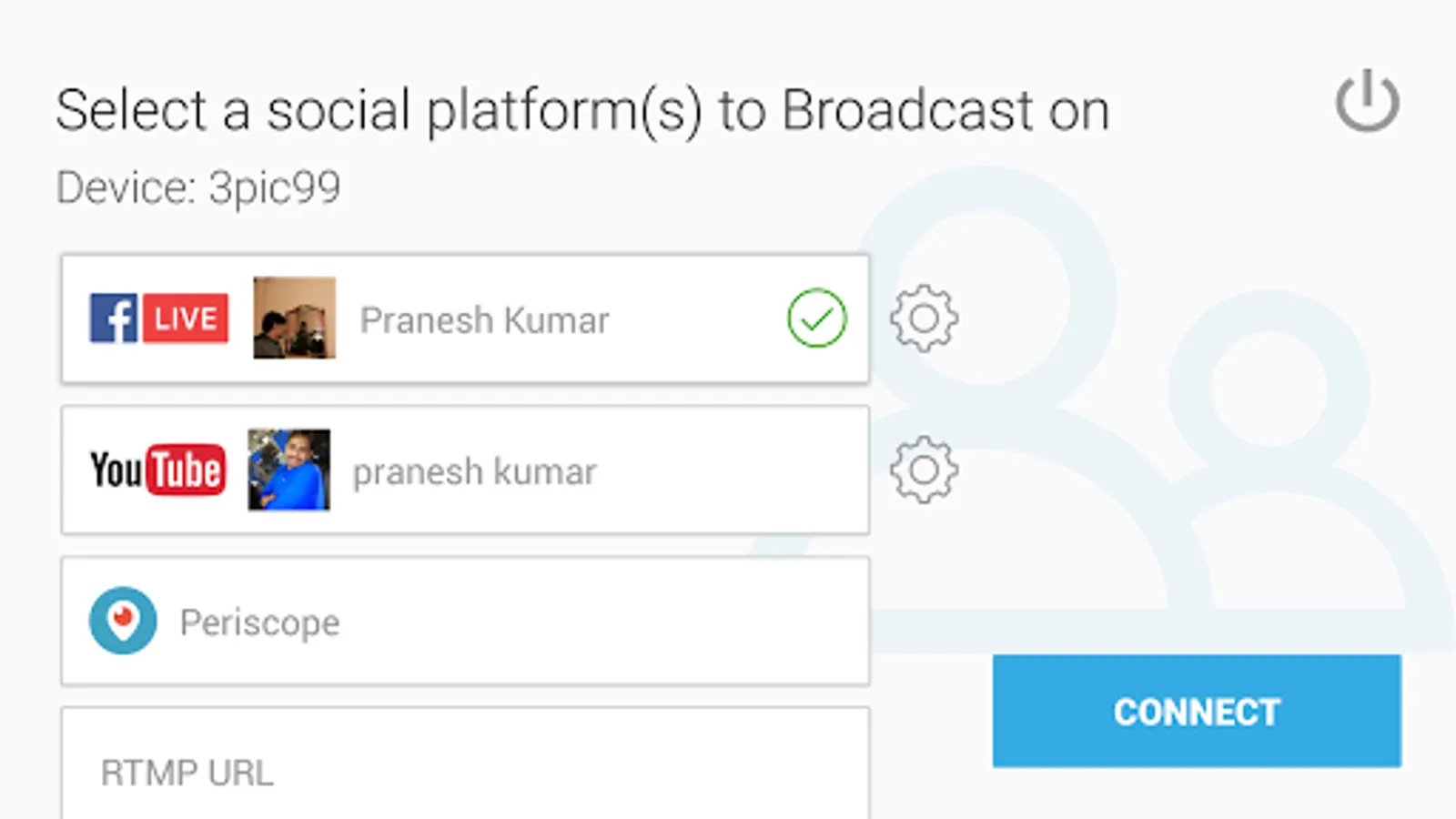The image size is (1456, 819).
Task: Focus the RTMP URL input field
Action: 464,772
